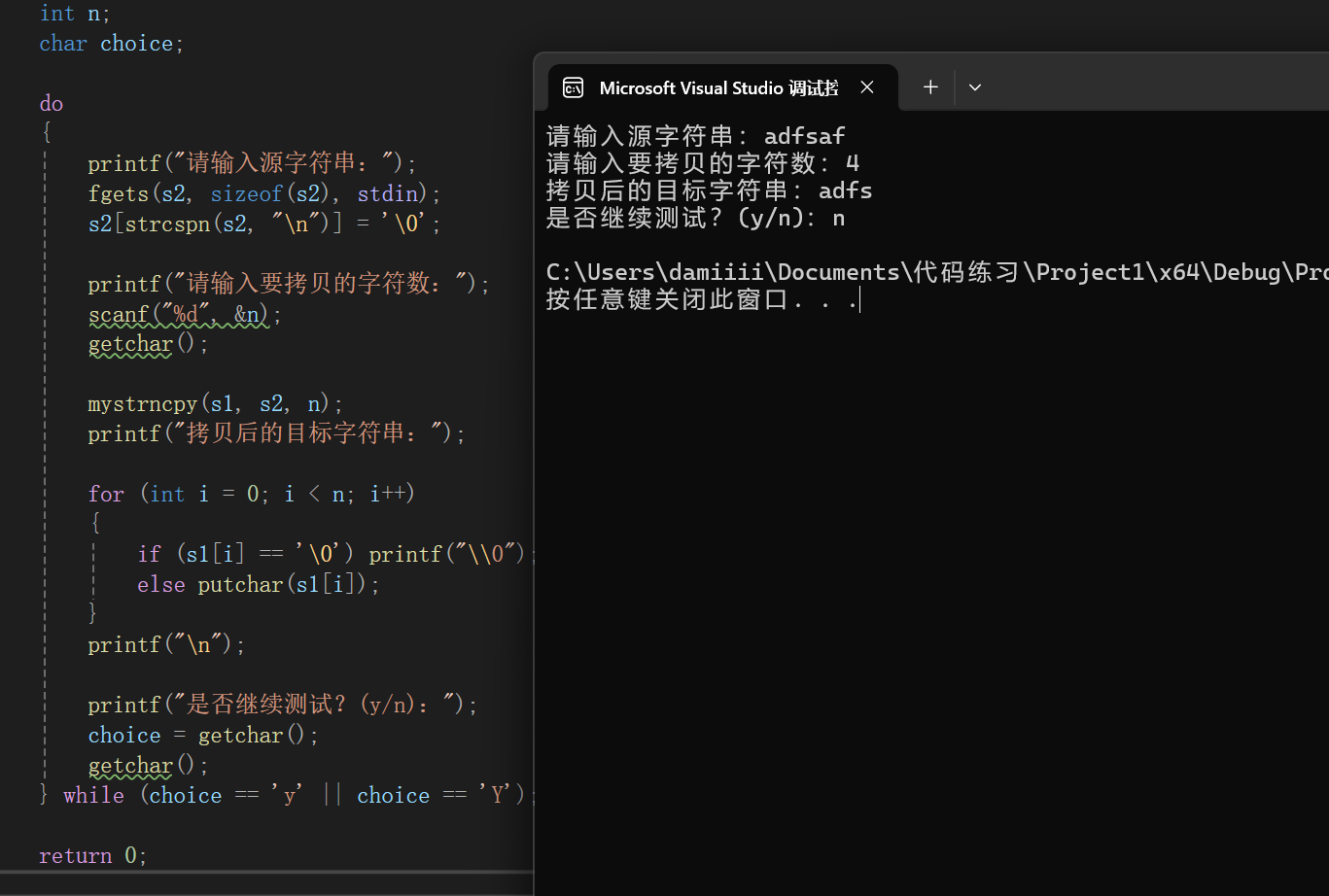Viewport: 1329px width, 896px height.
Task: Click the fgets(s2, sizeof(s2), stdin) line
Action: (x=262, y=193)
